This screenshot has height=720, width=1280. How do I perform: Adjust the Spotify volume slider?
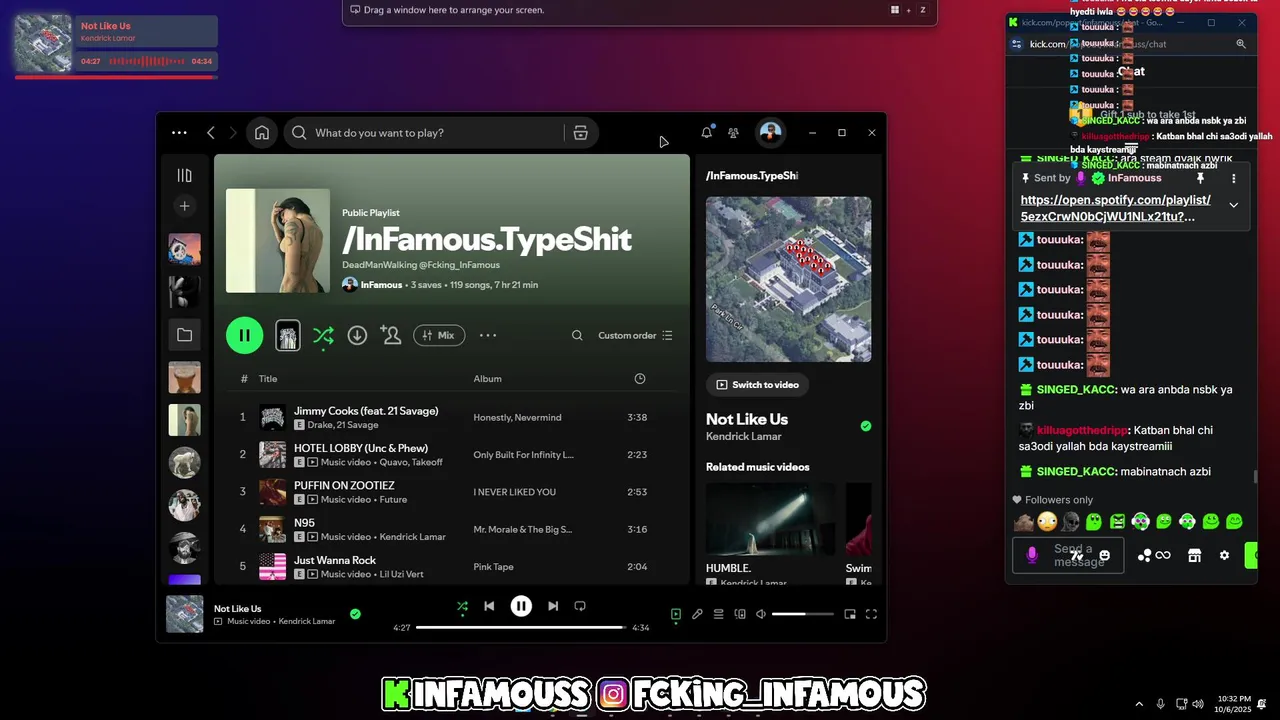click(803, 614)
